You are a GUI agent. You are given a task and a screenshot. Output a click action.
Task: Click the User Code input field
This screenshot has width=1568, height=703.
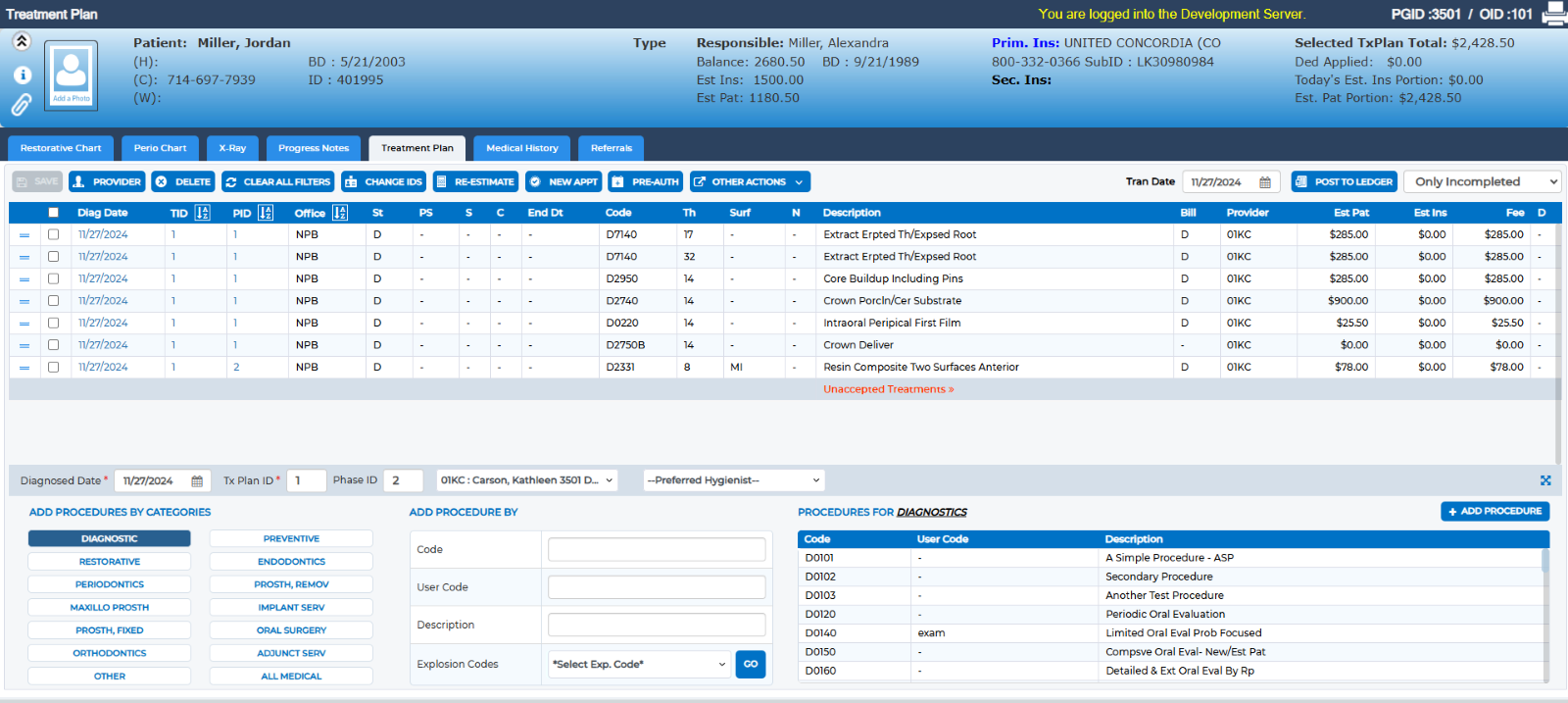[657, 587]
